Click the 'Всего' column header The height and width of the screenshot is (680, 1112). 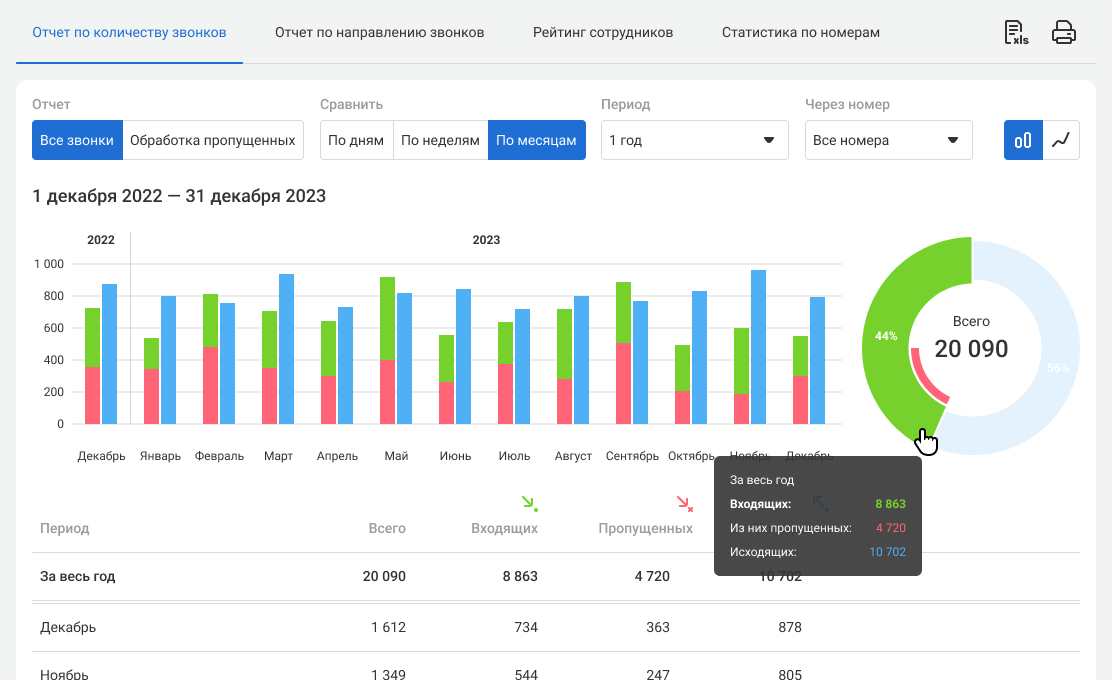pyautogui.click(x=386, y=528)
